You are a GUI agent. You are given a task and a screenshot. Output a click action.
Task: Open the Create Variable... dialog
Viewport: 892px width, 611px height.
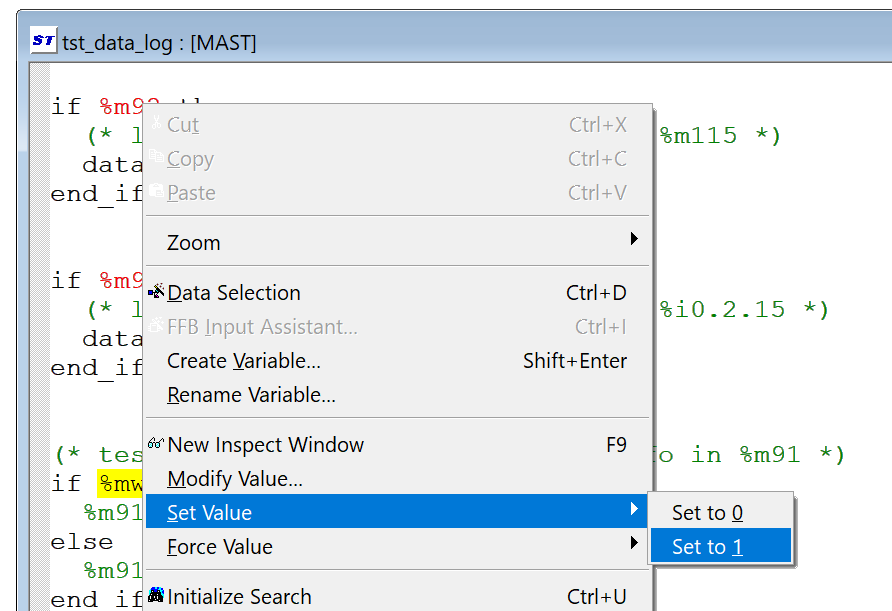[244, 361]
